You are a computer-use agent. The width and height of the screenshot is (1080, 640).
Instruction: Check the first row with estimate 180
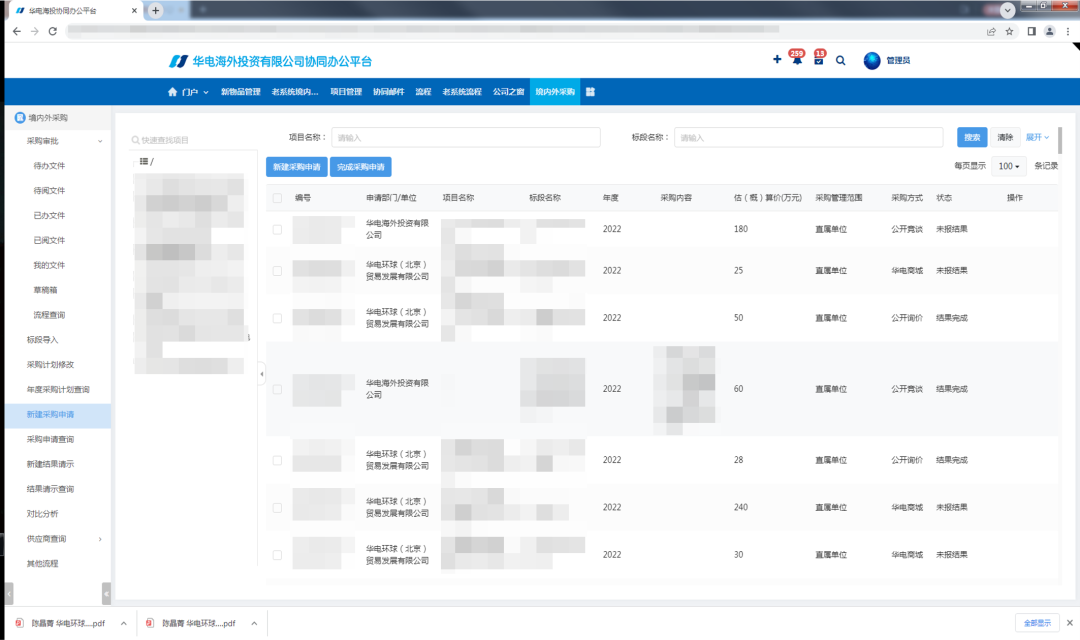tap(277, 229)
